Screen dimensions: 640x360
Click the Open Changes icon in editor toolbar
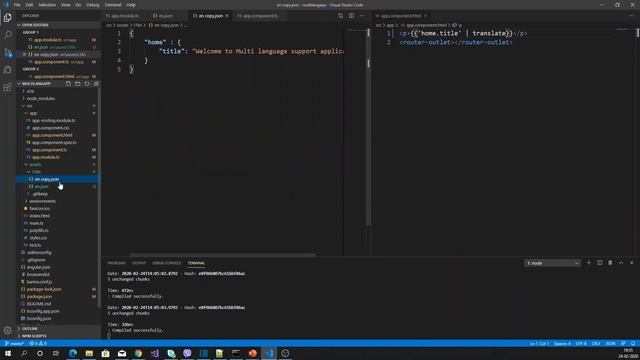pyautogui.click(x=340, y=16)
